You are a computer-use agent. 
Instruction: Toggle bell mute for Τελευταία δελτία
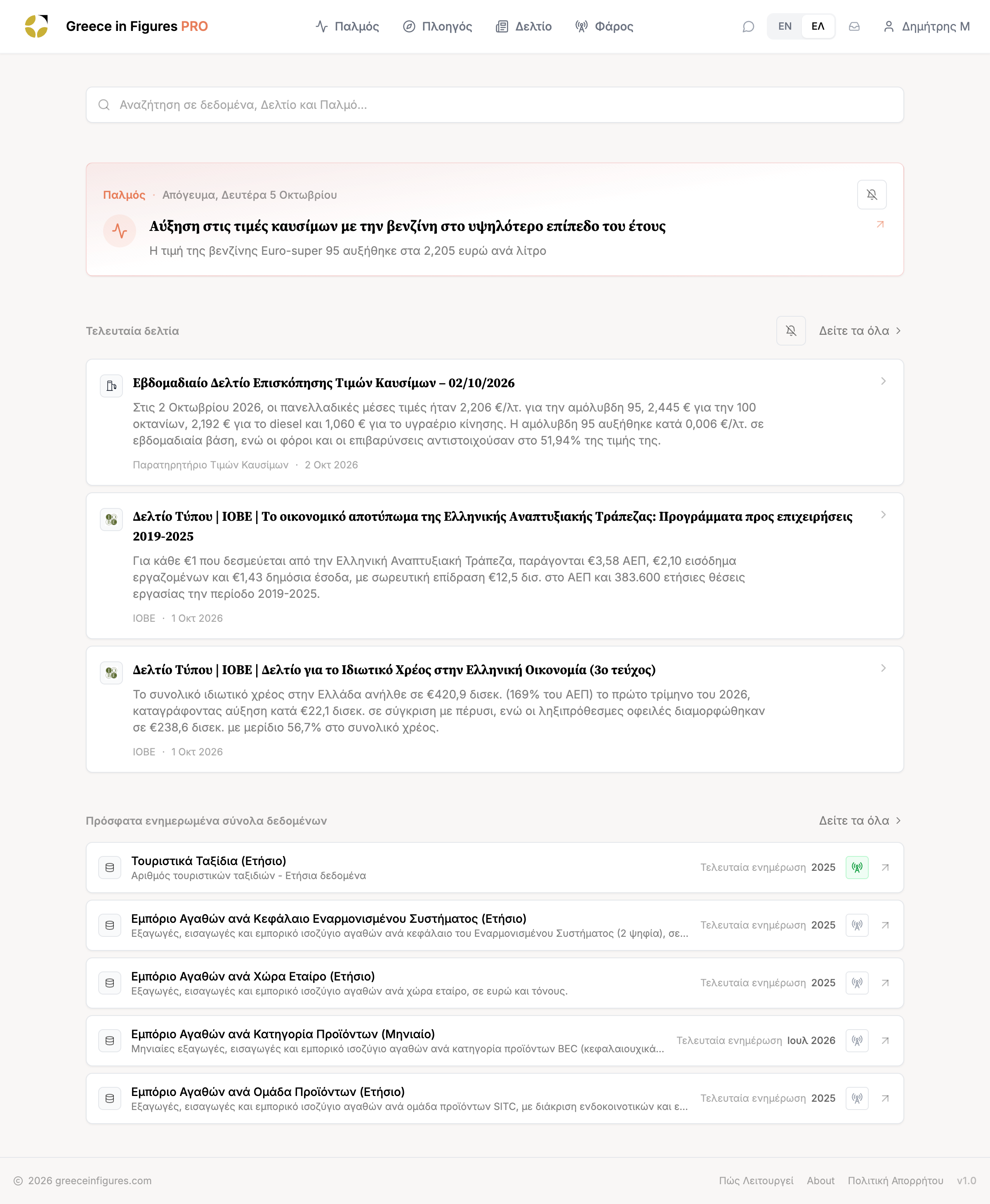[x=790, y=331]
